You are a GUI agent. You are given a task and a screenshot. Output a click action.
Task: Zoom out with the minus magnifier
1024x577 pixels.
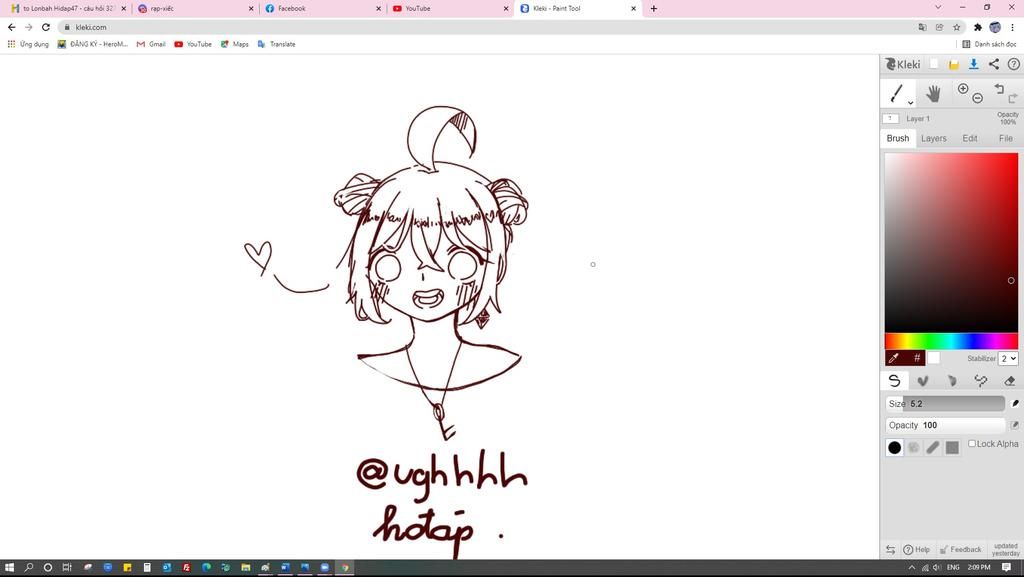coord(977,99)
